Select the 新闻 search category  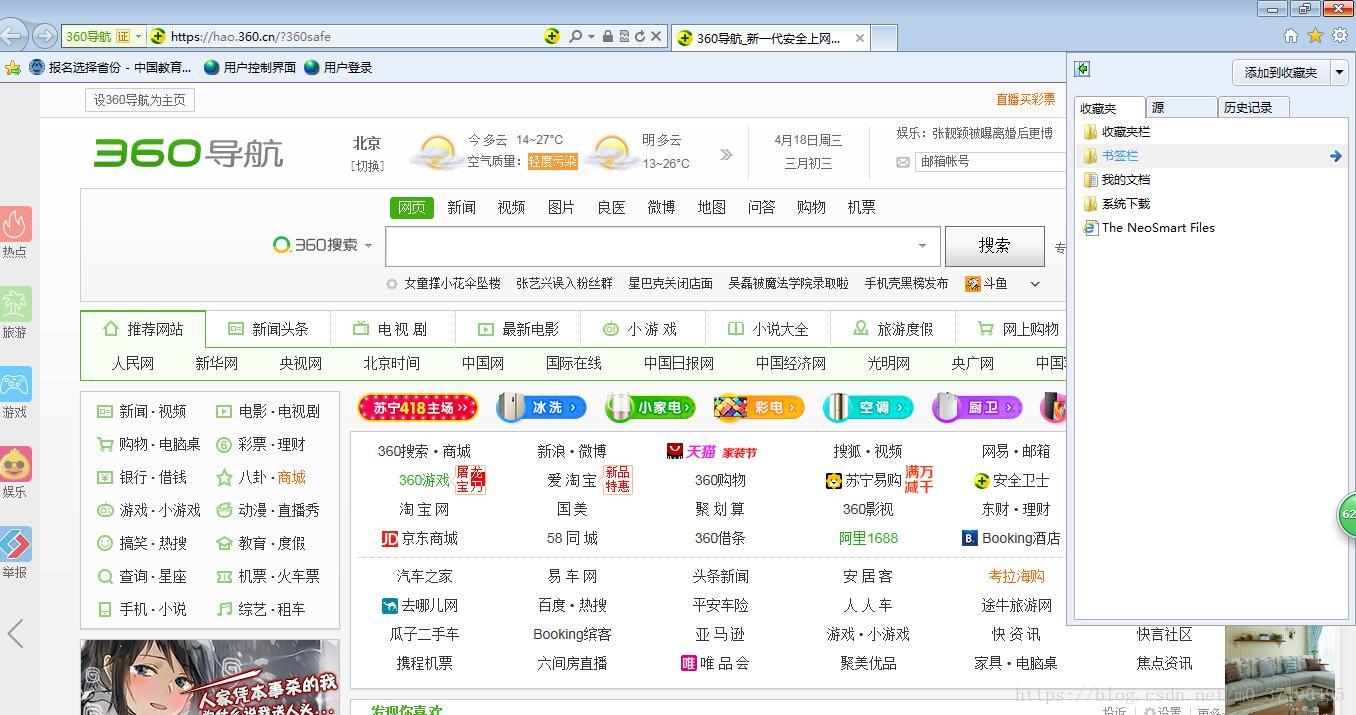(x=461, y=207)
